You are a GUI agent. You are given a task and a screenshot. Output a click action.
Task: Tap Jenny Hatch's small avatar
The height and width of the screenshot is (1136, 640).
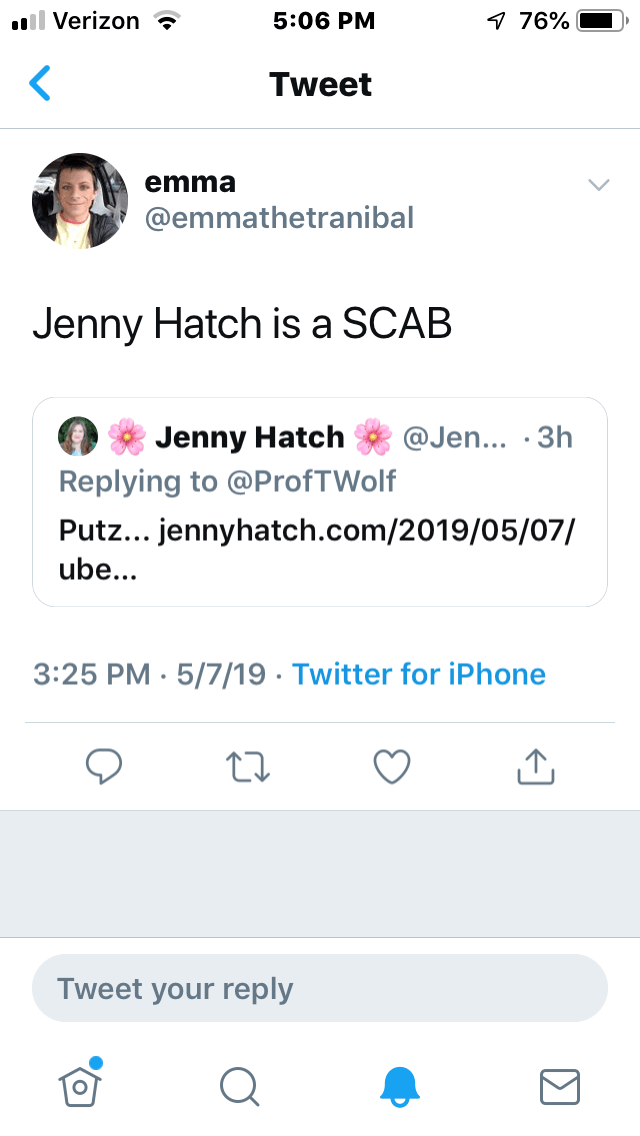click(x=78, y=437)
